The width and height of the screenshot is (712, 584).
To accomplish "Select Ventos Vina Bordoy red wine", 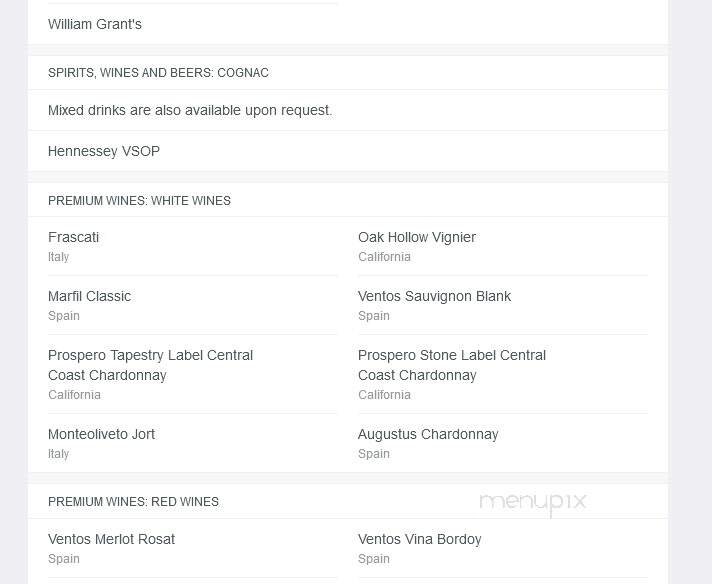I will point(420,539).
